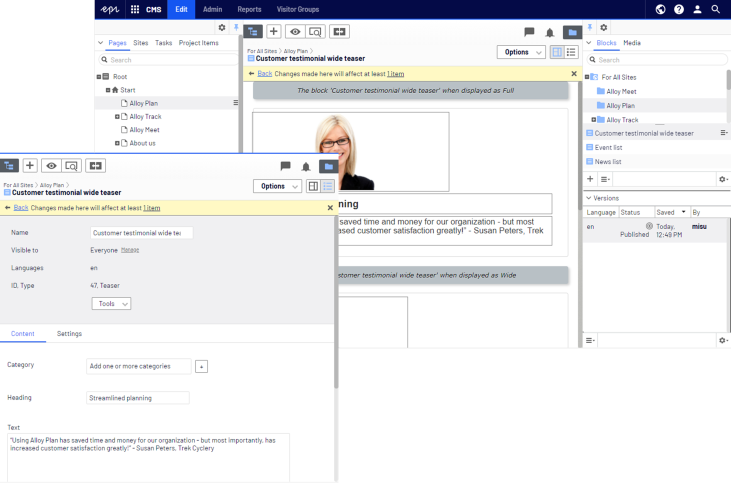This screenshot has height=500, width=731.
Task: Open the Options dropdown in the lower window
Action: coord(277,186)
